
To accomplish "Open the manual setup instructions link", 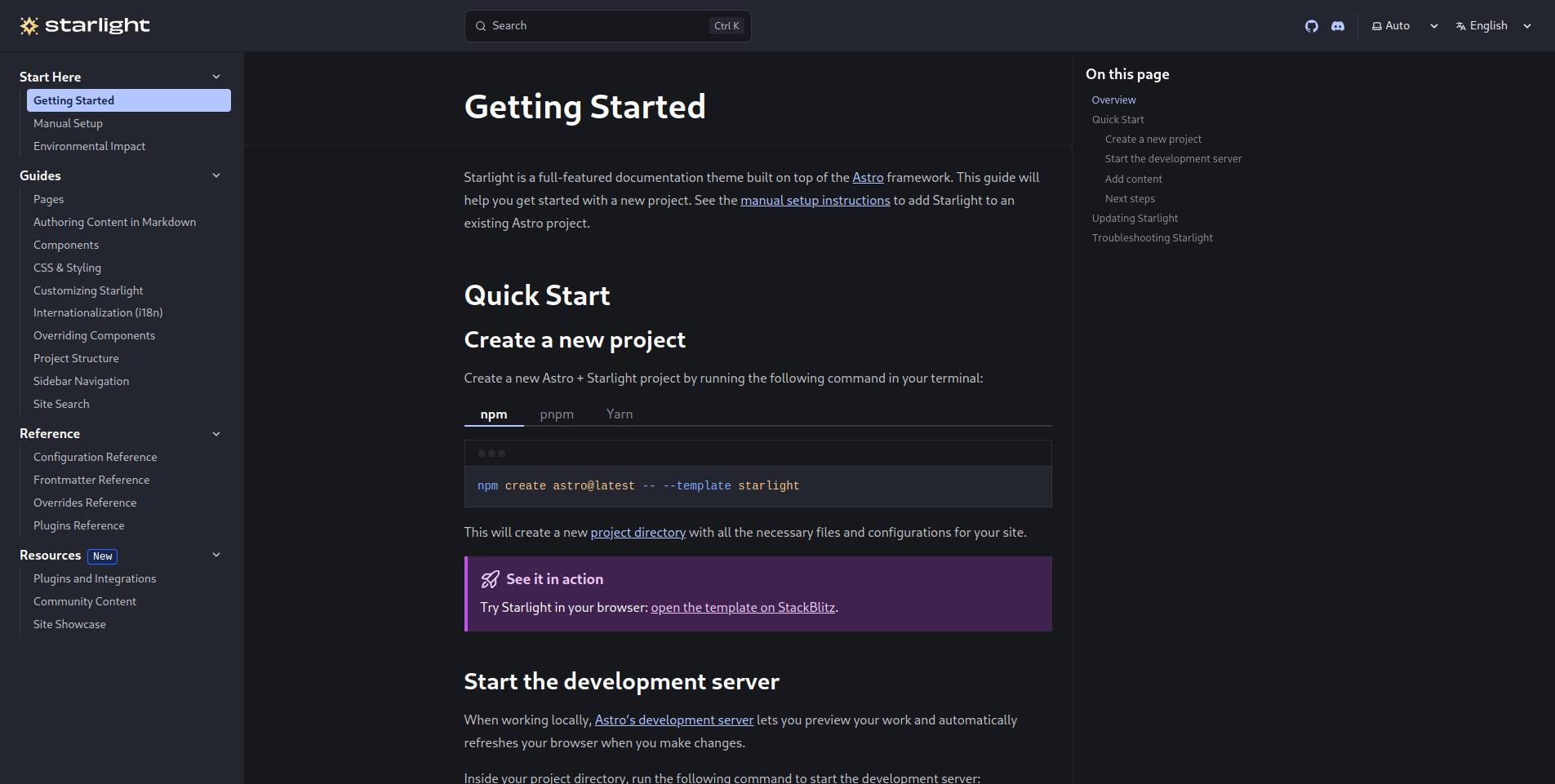I will click(x=815, y=200).
